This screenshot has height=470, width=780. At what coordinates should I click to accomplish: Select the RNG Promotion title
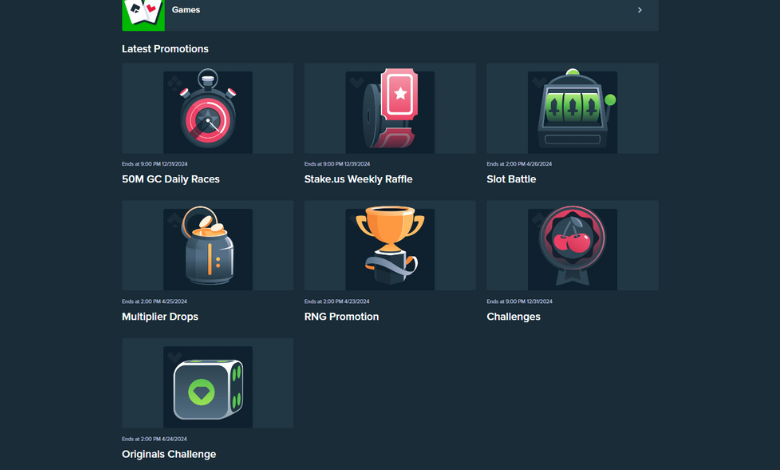tap(342, 317)
